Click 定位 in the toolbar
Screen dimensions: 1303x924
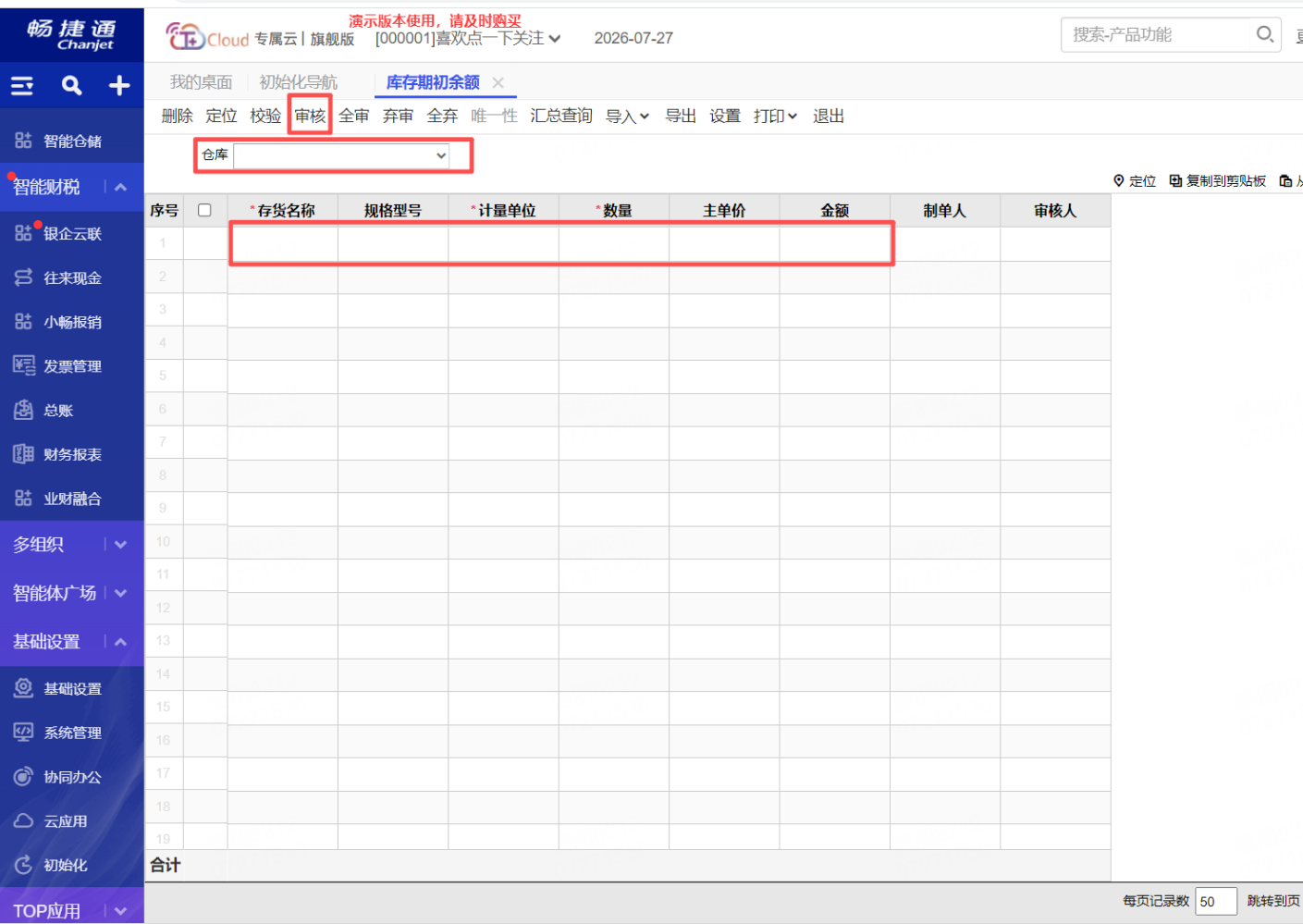coord(222,116)
